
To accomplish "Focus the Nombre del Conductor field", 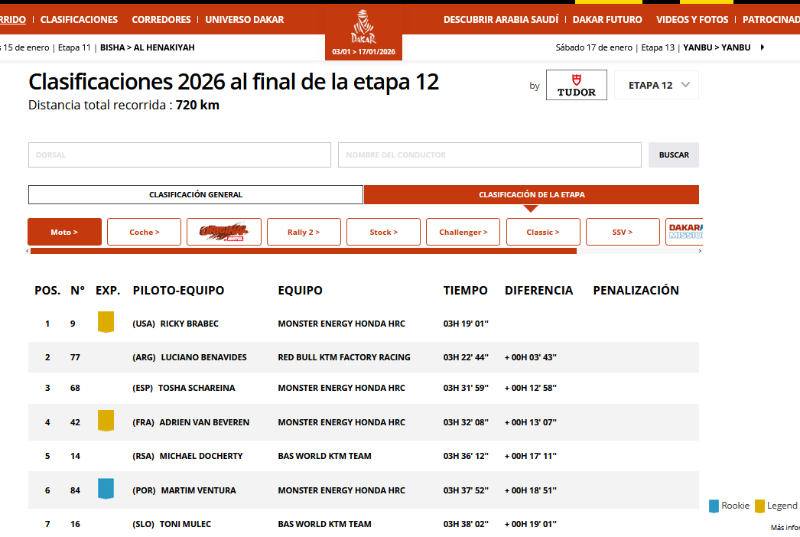I will pos(489,155).
